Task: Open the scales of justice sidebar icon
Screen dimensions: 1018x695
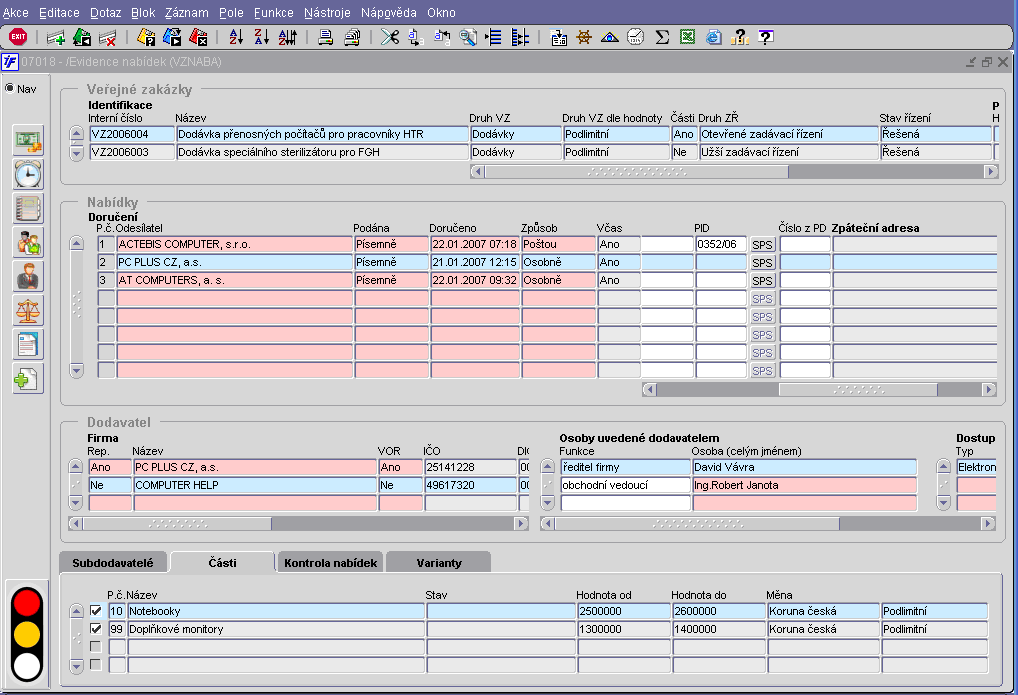Action: (x=28, y=310)
